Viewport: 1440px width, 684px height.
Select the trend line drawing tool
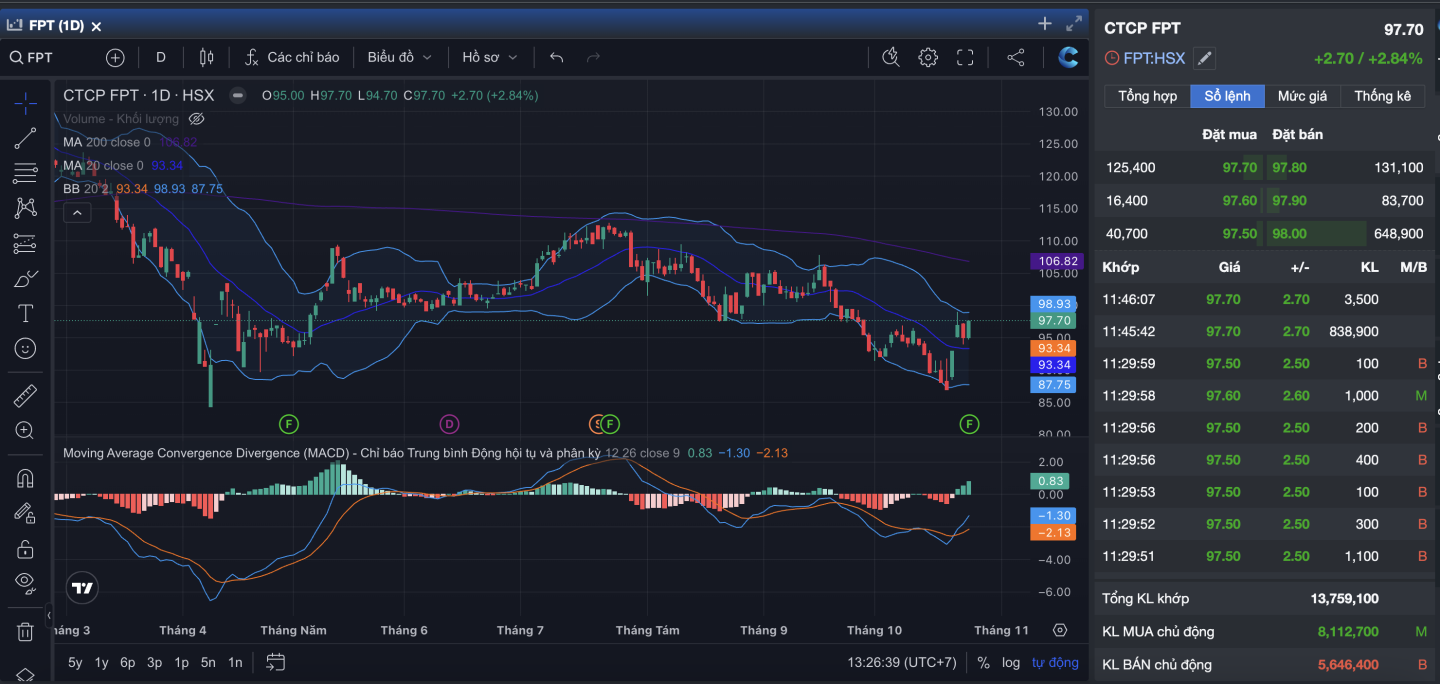[25, 139]
